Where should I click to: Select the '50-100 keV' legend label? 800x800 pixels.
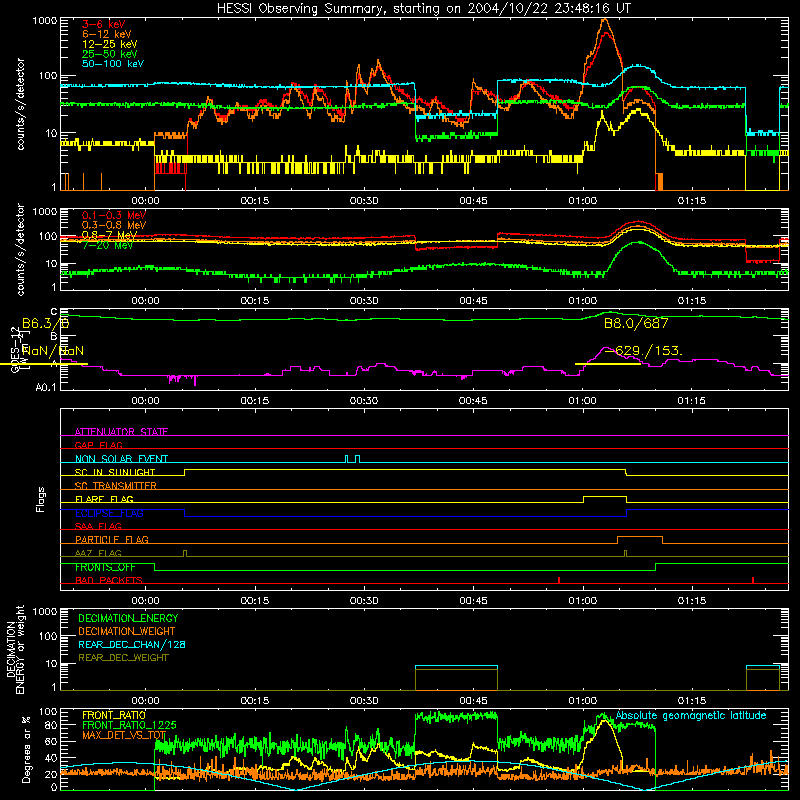coord(113,64)
